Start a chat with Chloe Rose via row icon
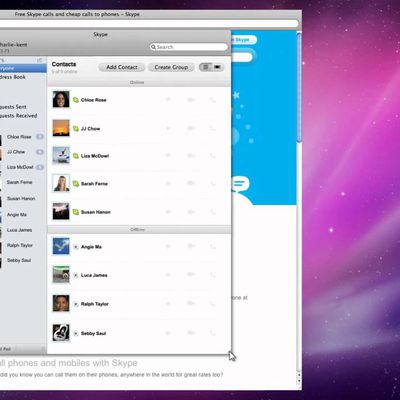Screen dimensions: 400x400 168,100
